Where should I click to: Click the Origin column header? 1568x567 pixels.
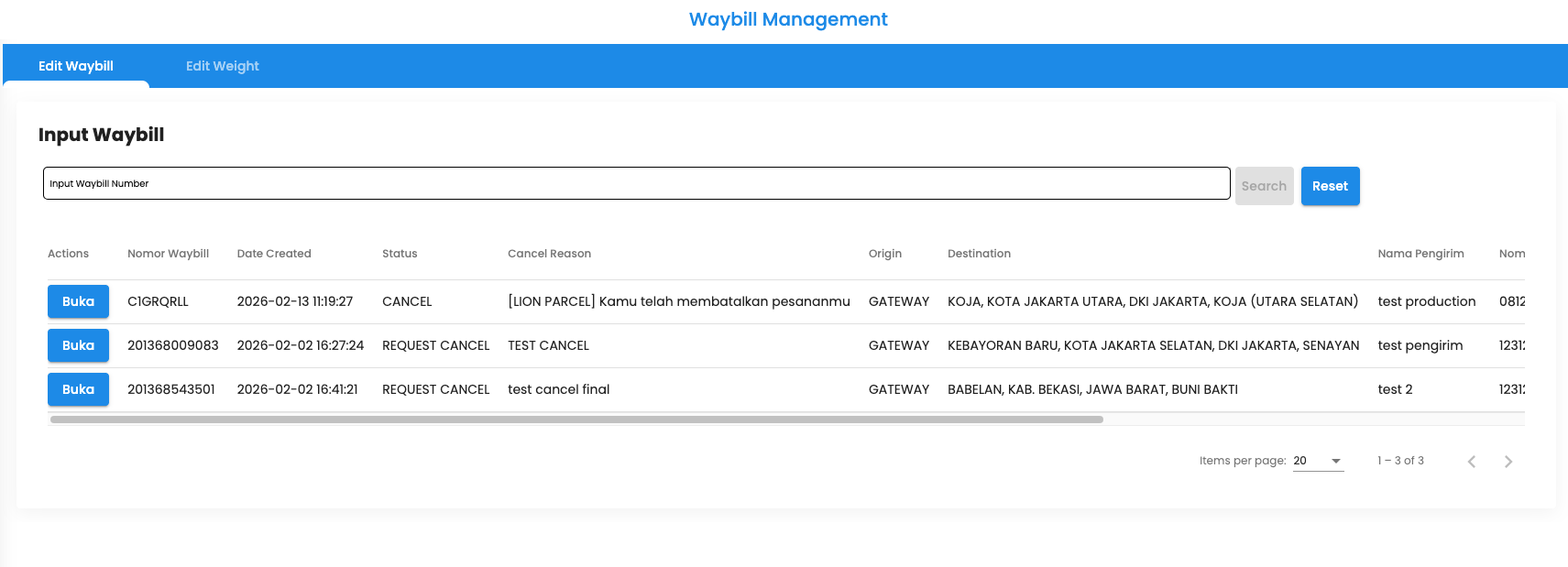pyautogui.click(x=884, y=254)
